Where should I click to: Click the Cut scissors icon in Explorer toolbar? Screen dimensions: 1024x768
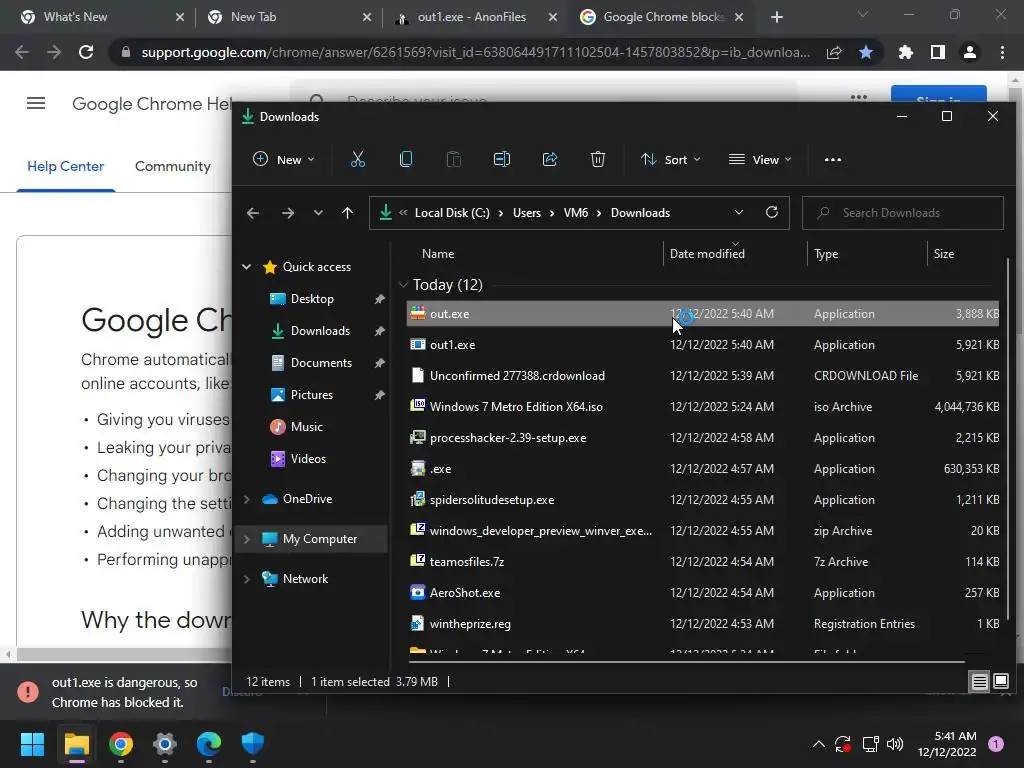pos(358,159)
